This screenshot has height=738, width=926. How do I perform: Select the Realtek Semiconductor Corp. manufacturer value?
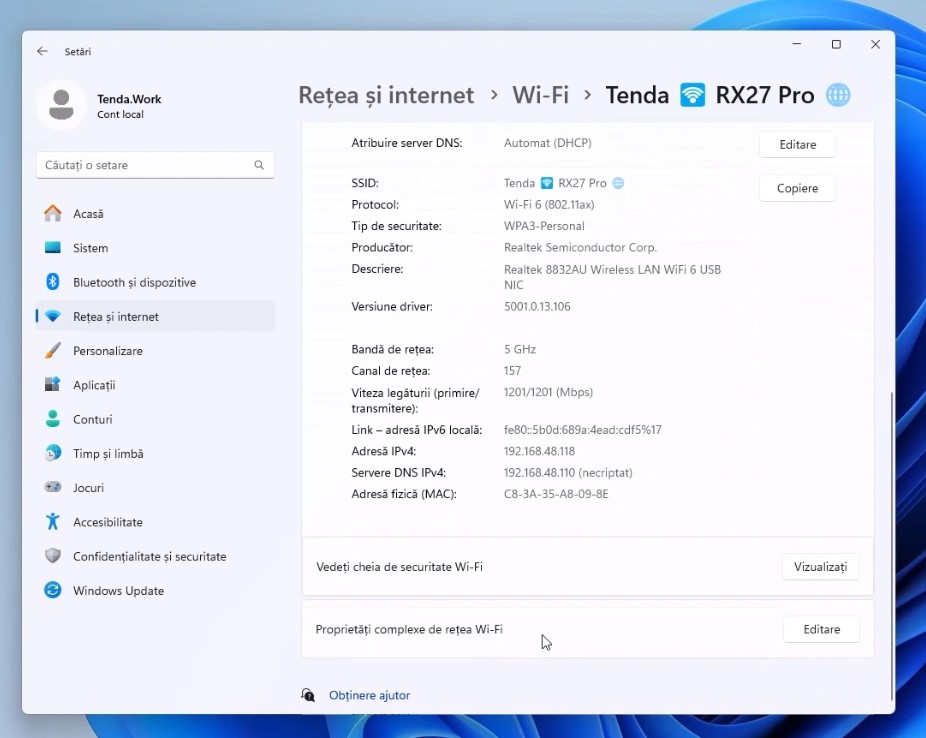580,247
